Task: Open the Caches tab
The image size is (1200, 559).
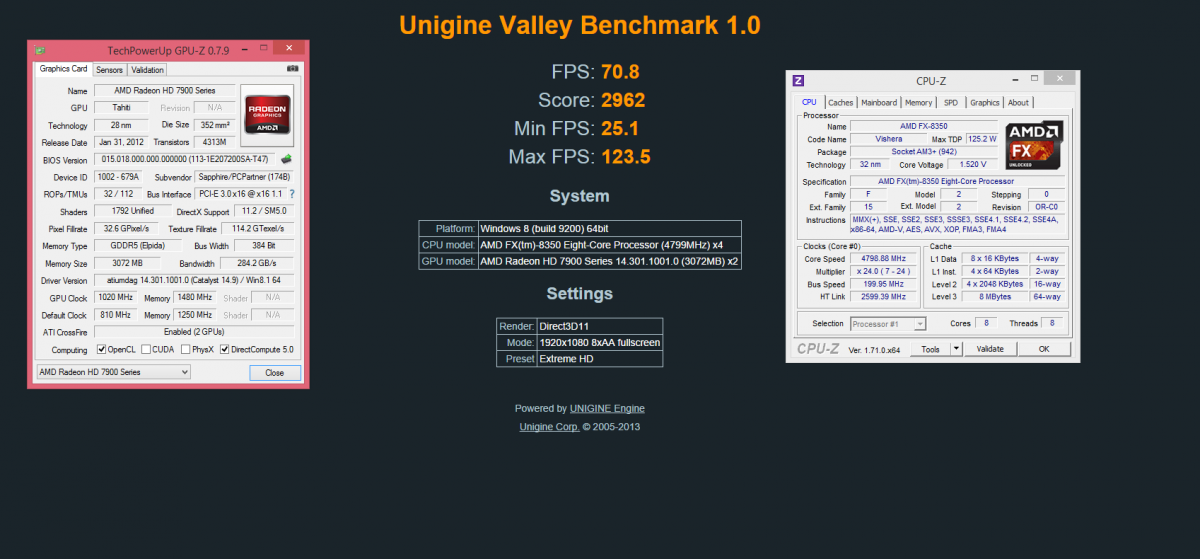Action: tap(841, 102)
